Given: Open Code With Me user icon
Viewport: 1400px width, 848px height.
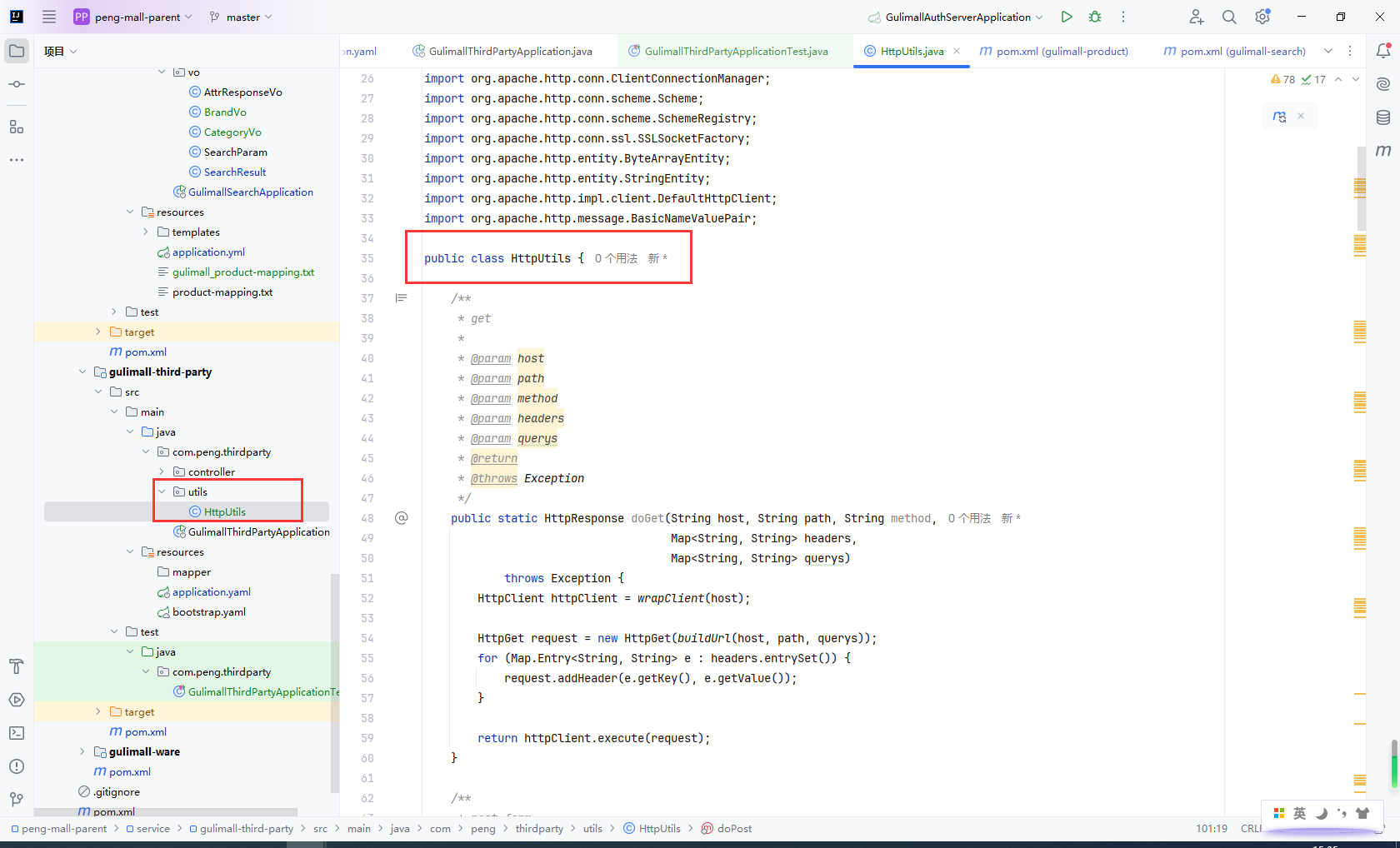Looking at the screenshot, I should click(x=1197, y=17).
